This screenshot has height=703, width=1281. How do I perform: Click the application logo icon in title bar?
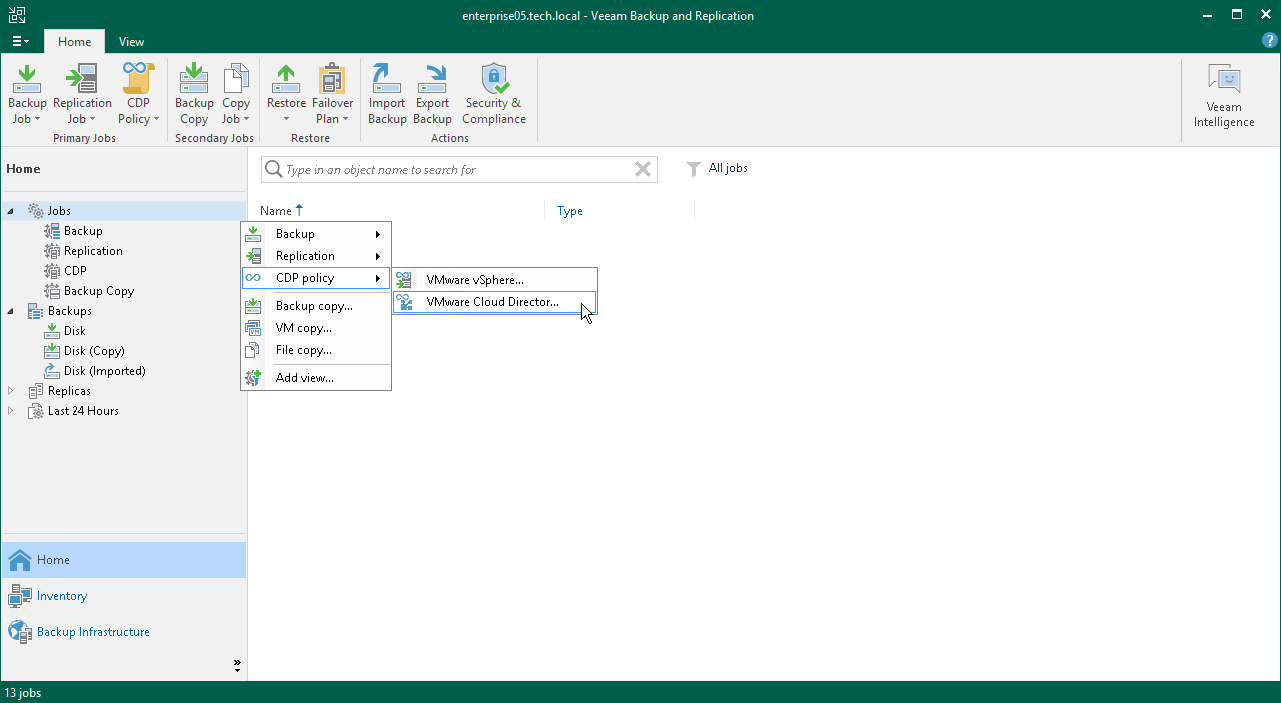click(x=17, y=15)
